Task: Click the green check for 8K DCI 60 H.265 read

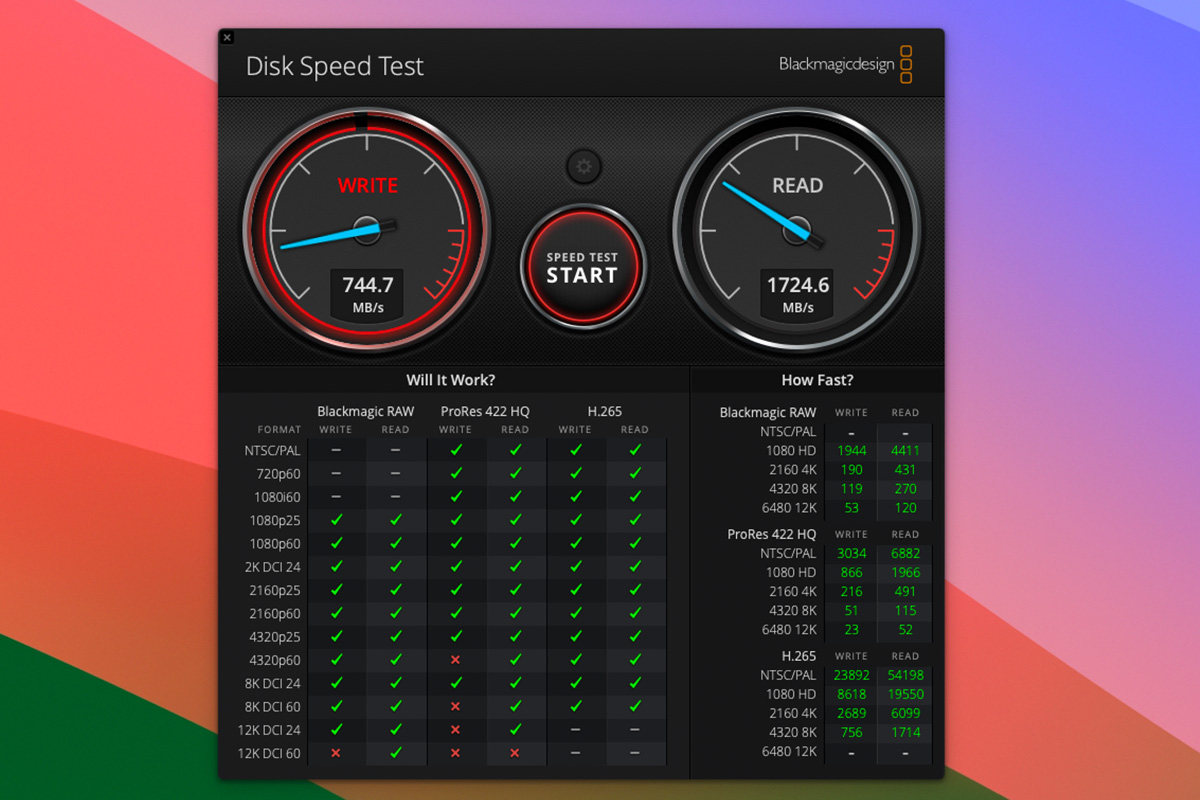Action: (635, 706)
